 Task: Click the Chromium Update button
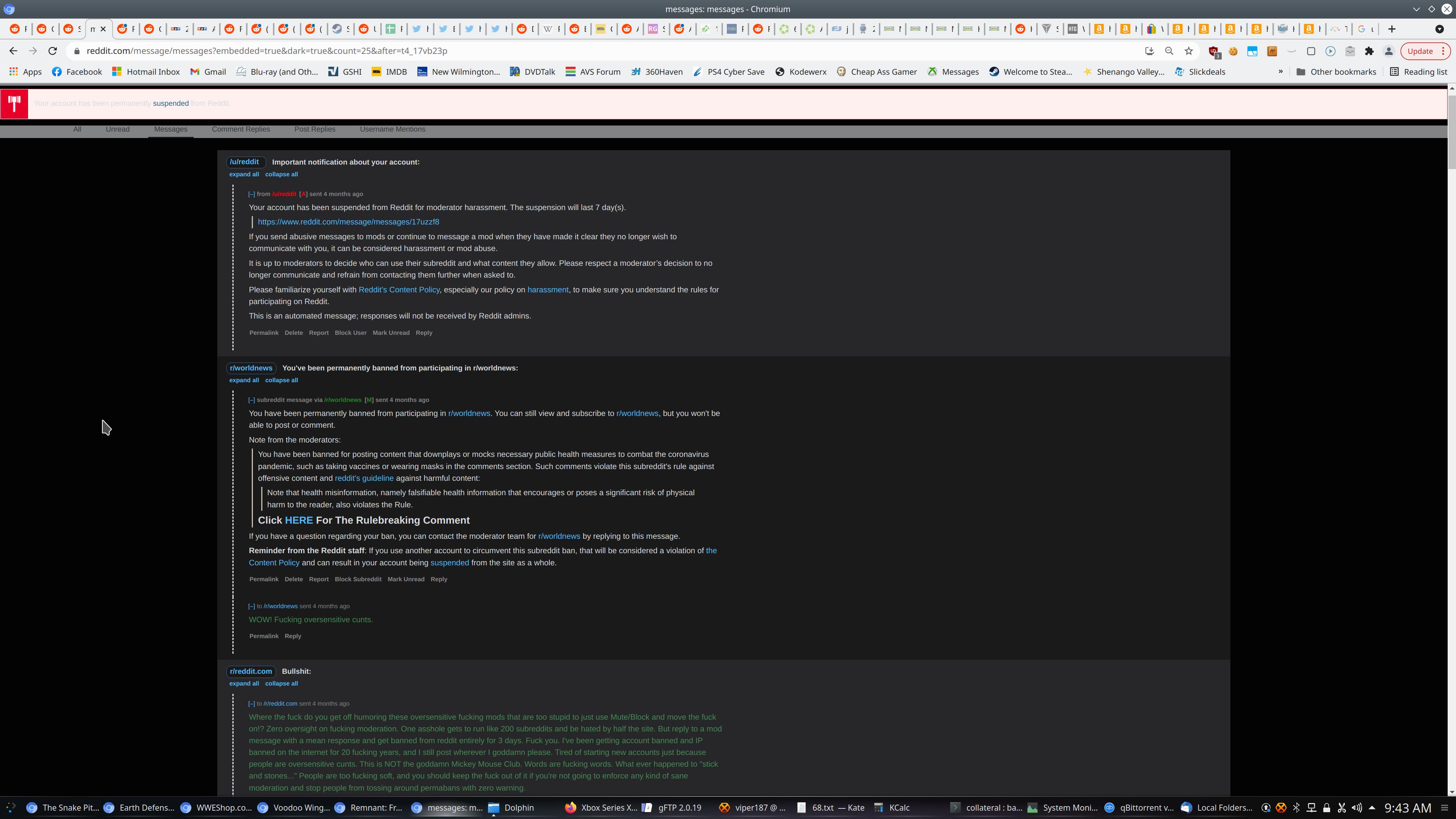1420,51
